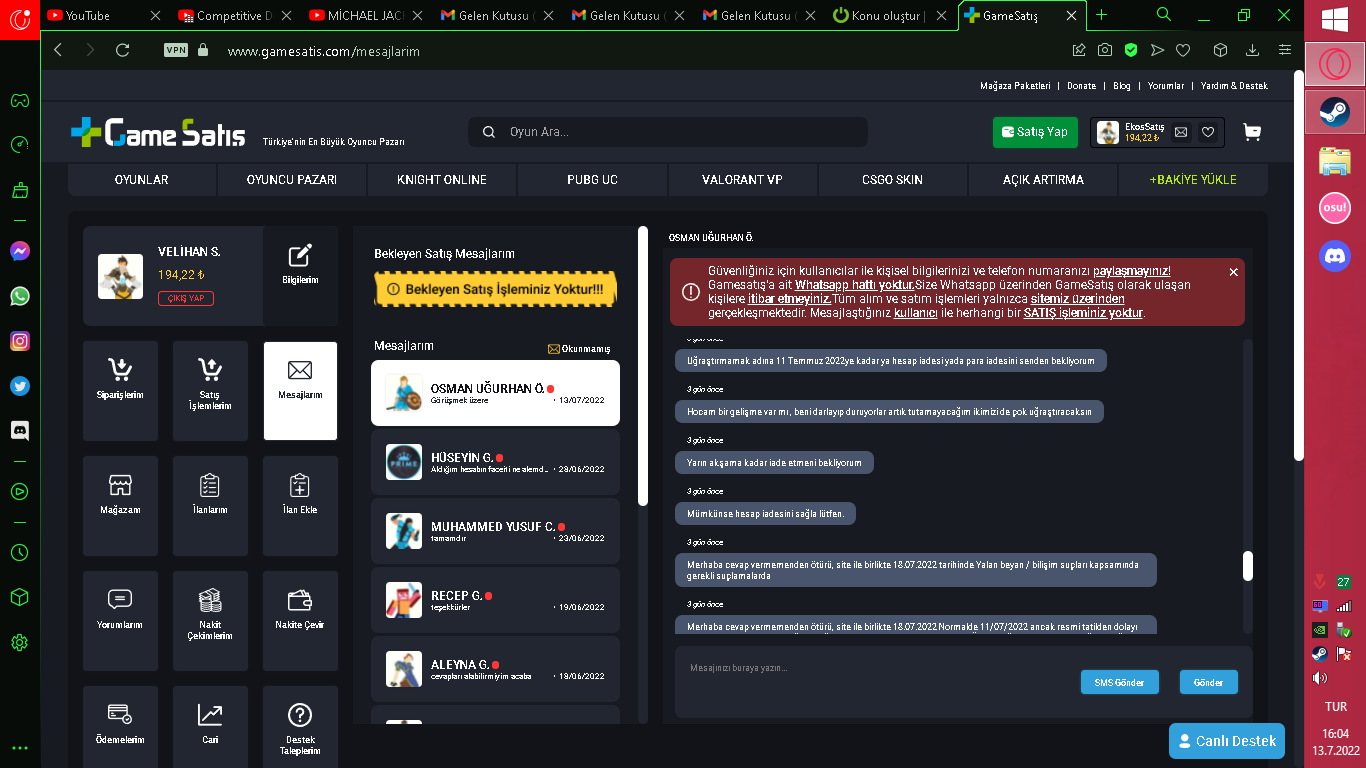Open the Yardım & Destek link
Screen dimensions: 1366x768
pyautogui.click(x=1234, y=86)
